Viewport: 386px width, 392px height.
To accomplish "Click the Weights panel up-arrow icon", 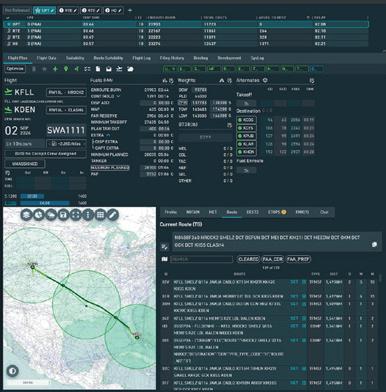I will coord(222,81).
